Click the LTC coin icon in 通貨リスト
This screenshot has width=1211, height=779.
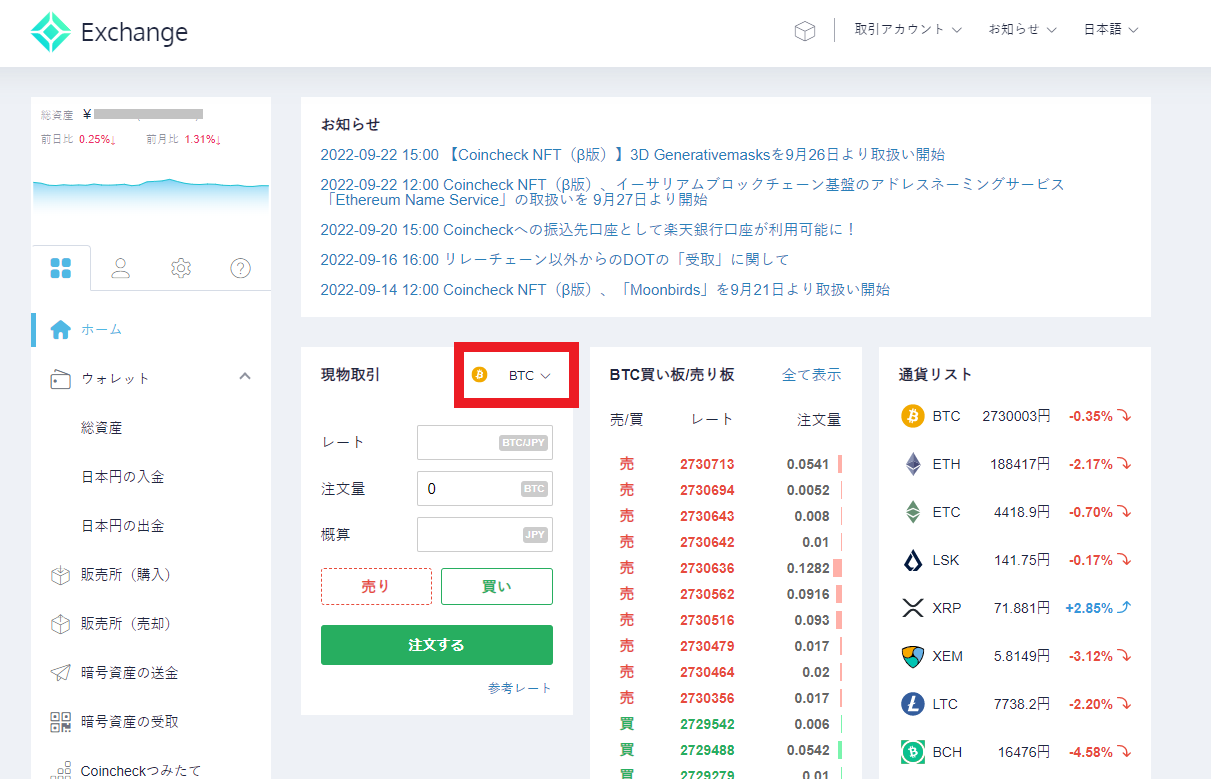point(913,704)
